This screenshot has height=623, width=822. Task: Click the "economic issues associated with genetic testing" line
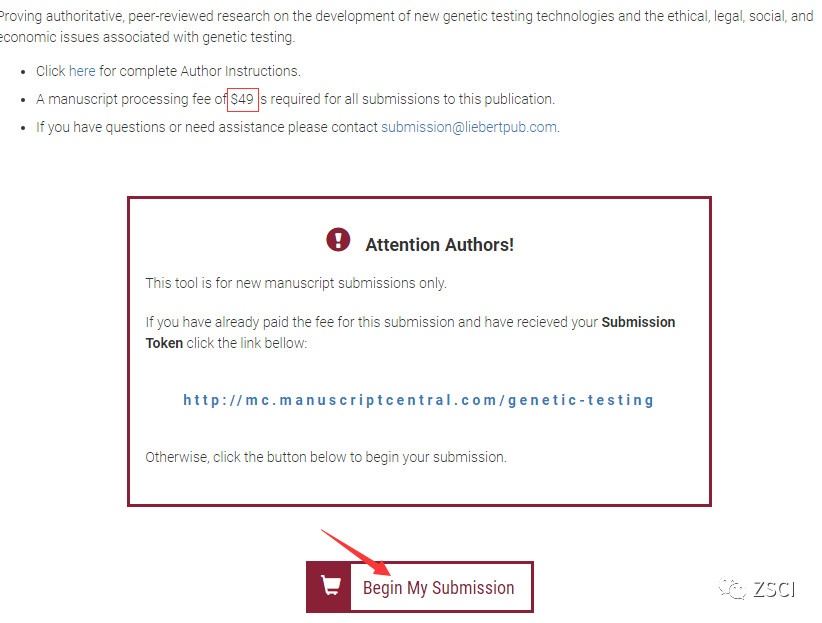pos(147,37)
